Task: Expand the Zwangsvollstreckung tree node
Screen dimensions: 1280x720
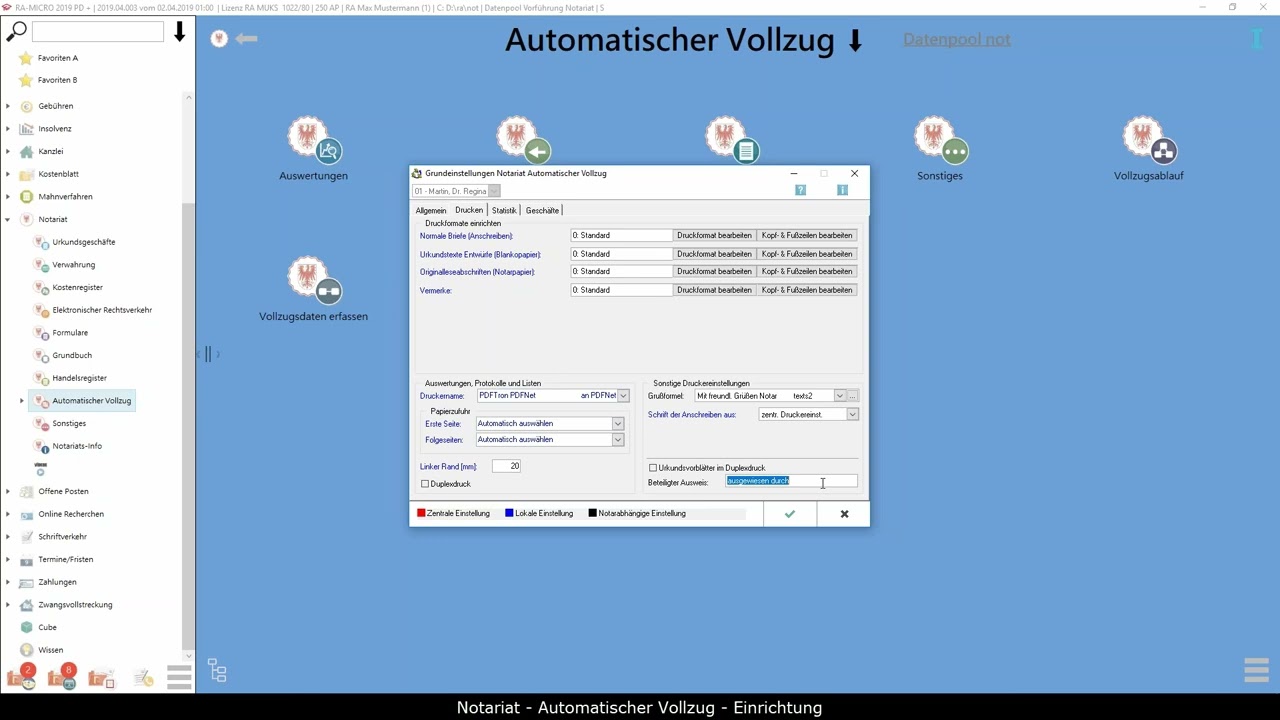Action: (8, 605)
